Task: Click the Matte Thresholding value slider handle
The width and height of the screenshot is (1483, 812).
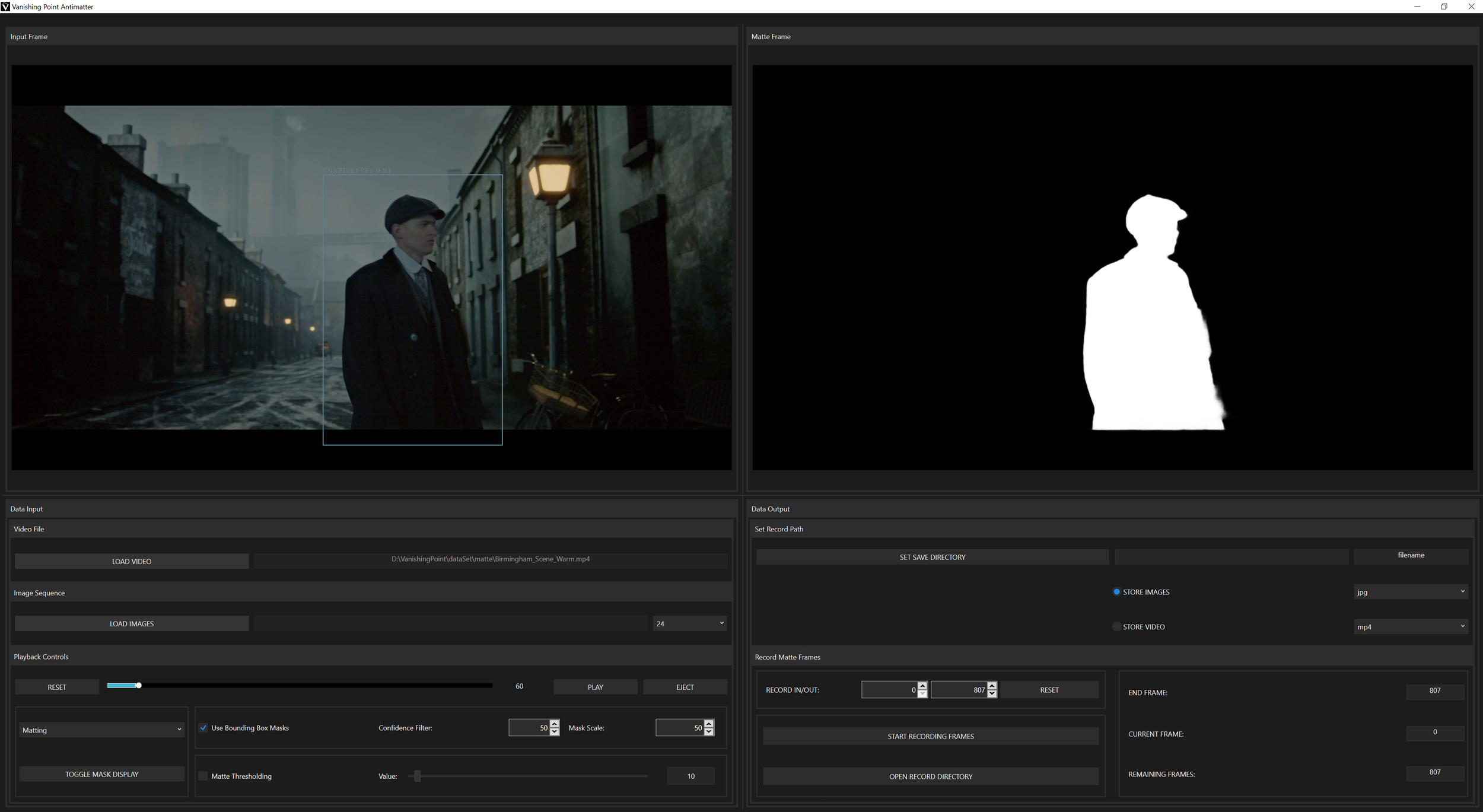Action: [x=418, y=776]
